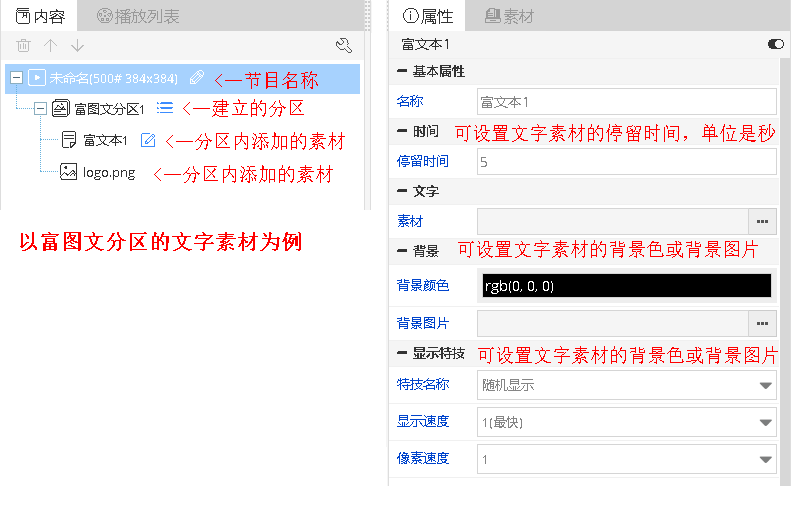Switch to the 素材 tab
Image resolution: width=792 pixels, height=520 pixels.
tap(509, 16)
